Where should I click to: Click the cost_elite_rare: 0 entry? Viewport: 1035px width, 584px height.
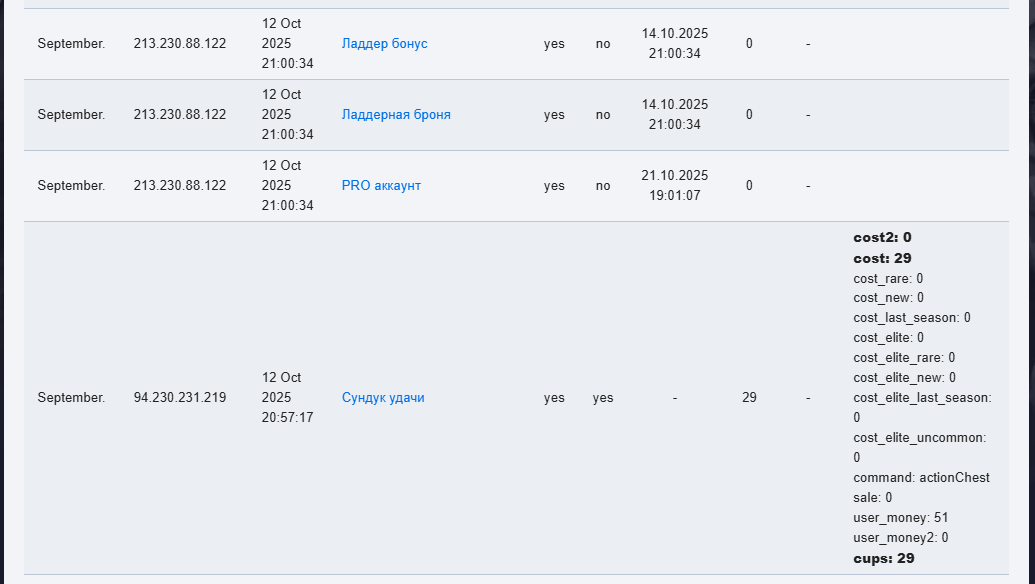(x=904, y=358)
